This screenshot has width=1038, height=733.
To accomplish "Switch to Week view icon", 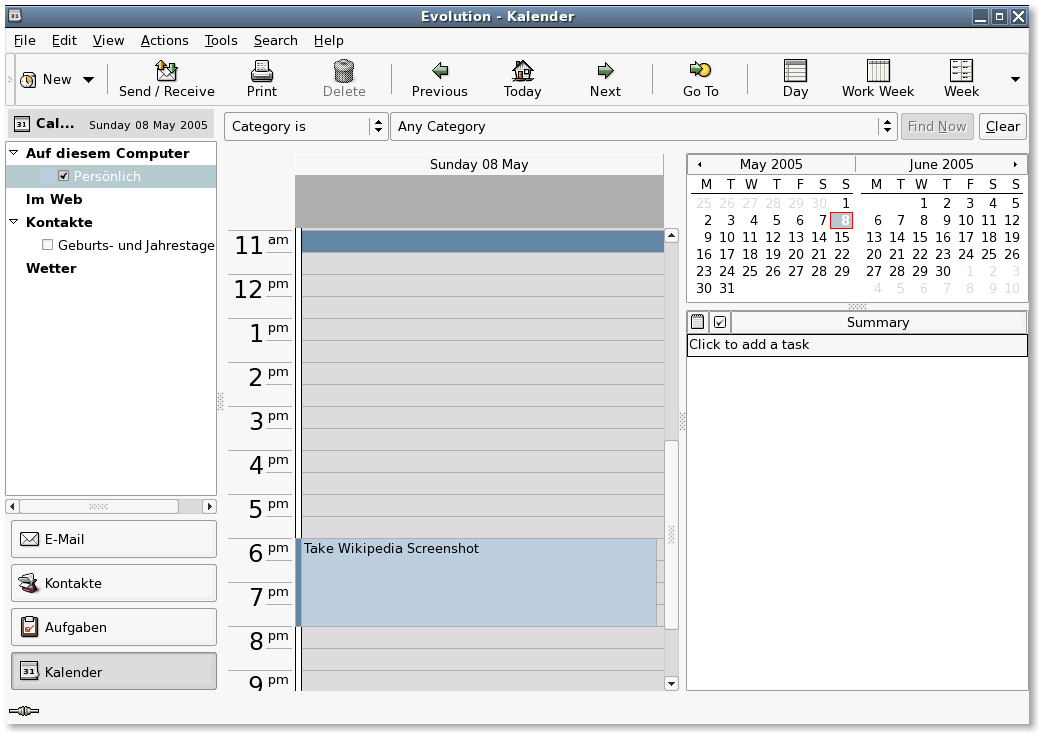I will [961, 70].
